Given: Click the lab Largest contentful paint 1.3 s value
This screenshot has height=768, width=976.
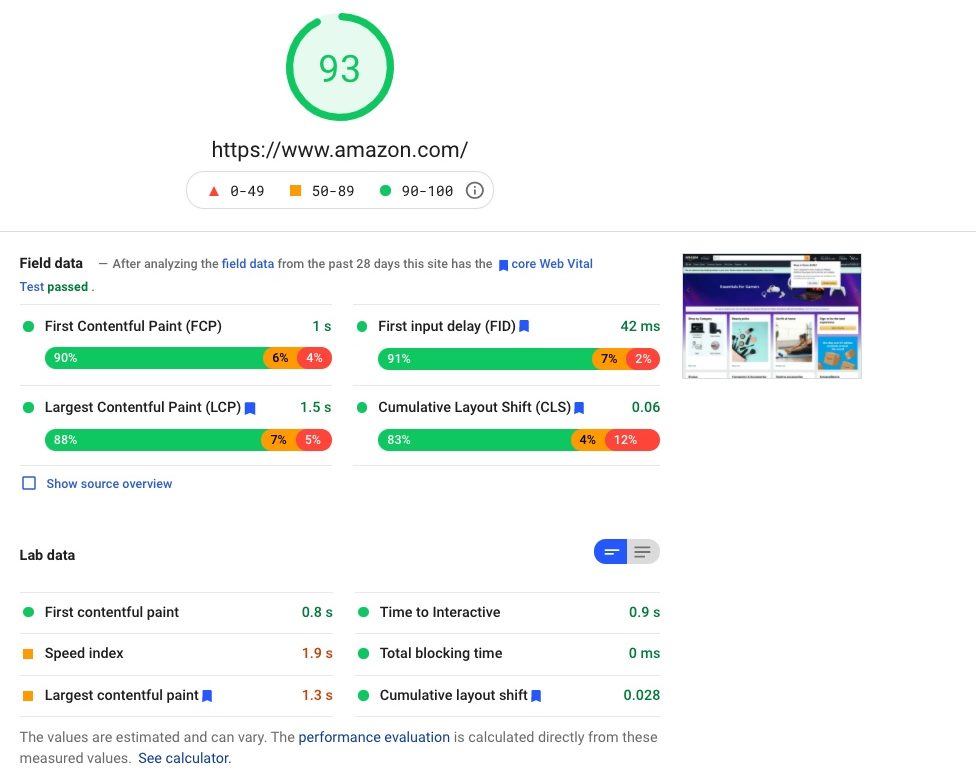Looking at the screenshot, I should tap(317, 695).
